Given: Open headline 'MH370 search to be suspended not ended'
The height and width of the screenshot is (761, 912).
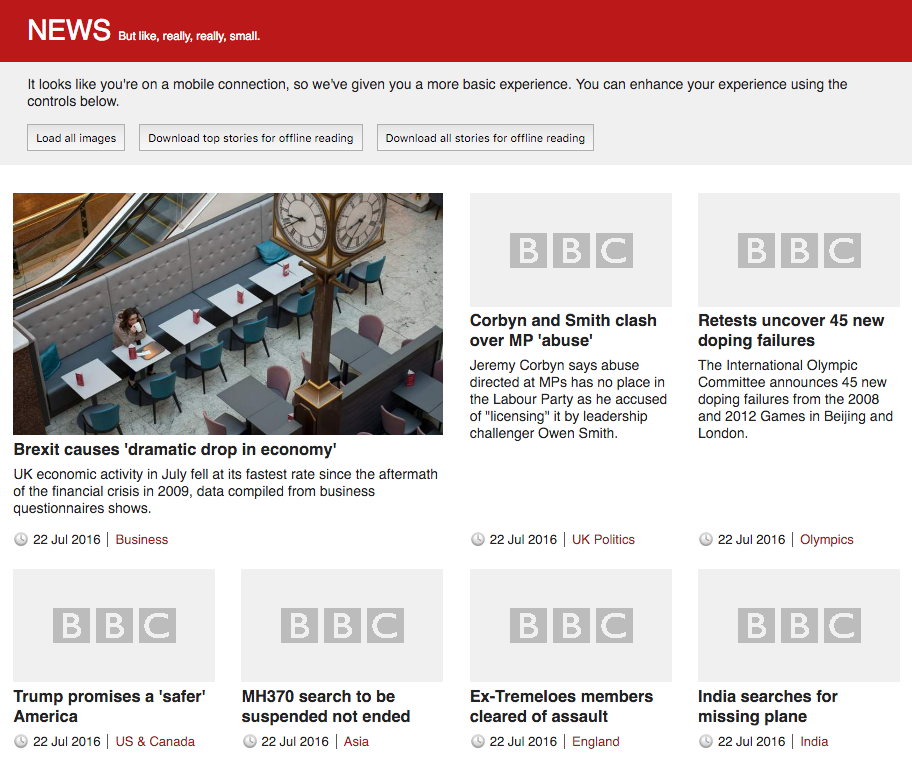Looking at the screenshot, I should point(326,706).
